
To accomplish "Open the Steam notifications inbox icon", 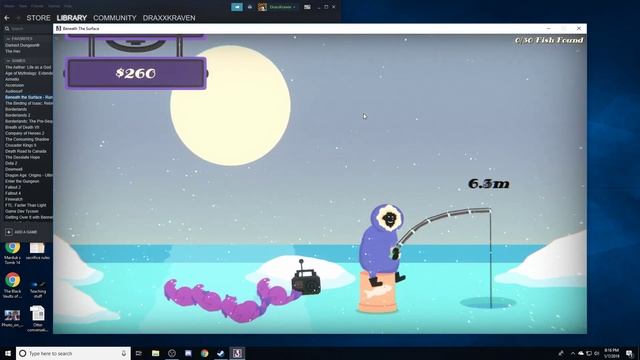I will [x=250, y=7].
